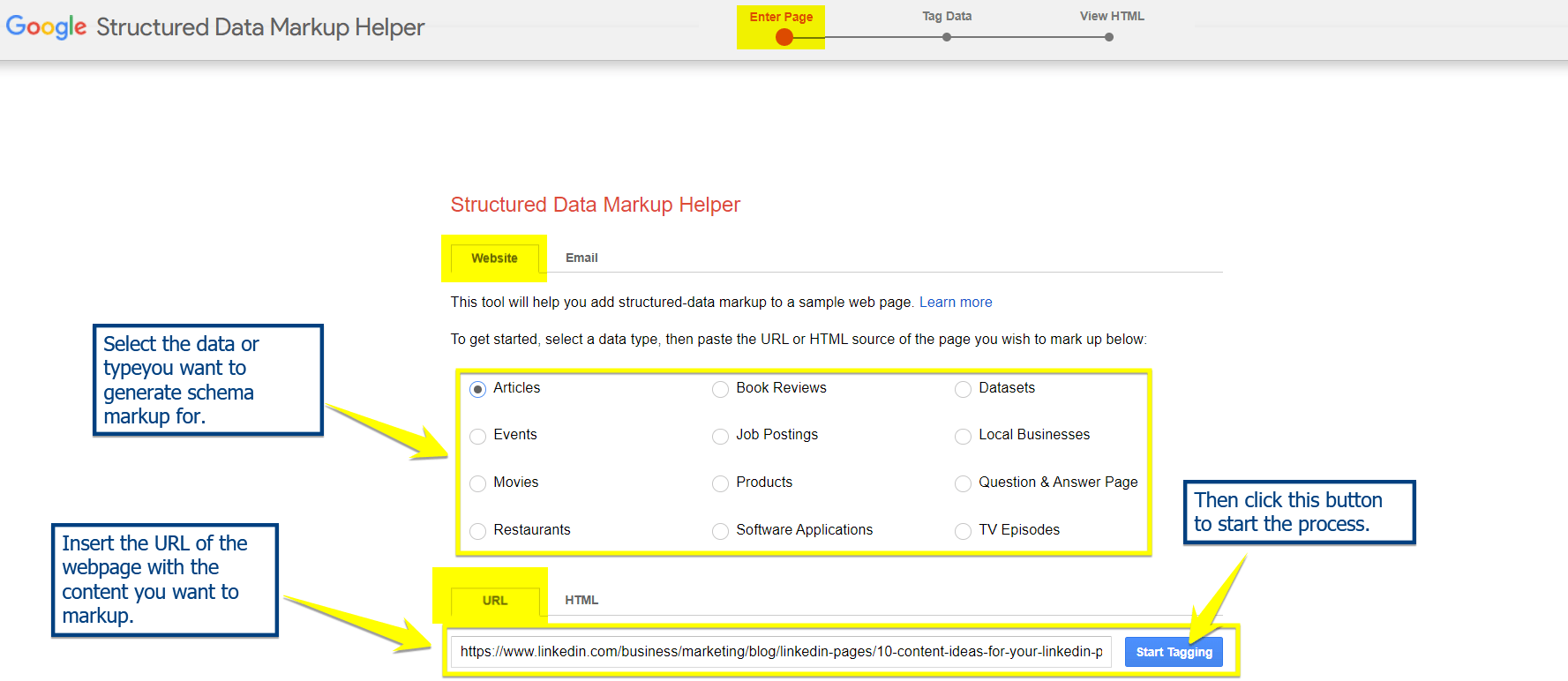Select the Software Applications option
The height and width of the screenshot is (681, 1568).
720,531
